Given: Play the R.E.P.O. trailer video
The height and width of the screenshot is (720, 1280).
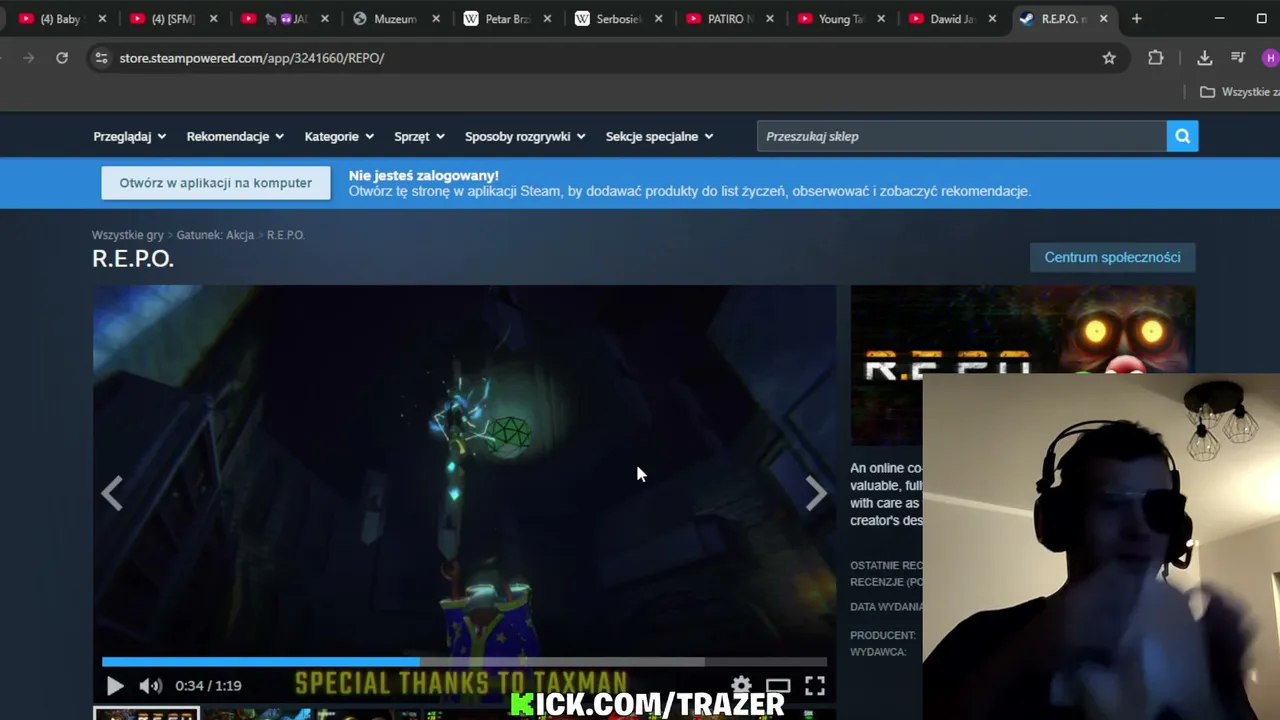Looking at the screenshot, I should coord(114,685).
